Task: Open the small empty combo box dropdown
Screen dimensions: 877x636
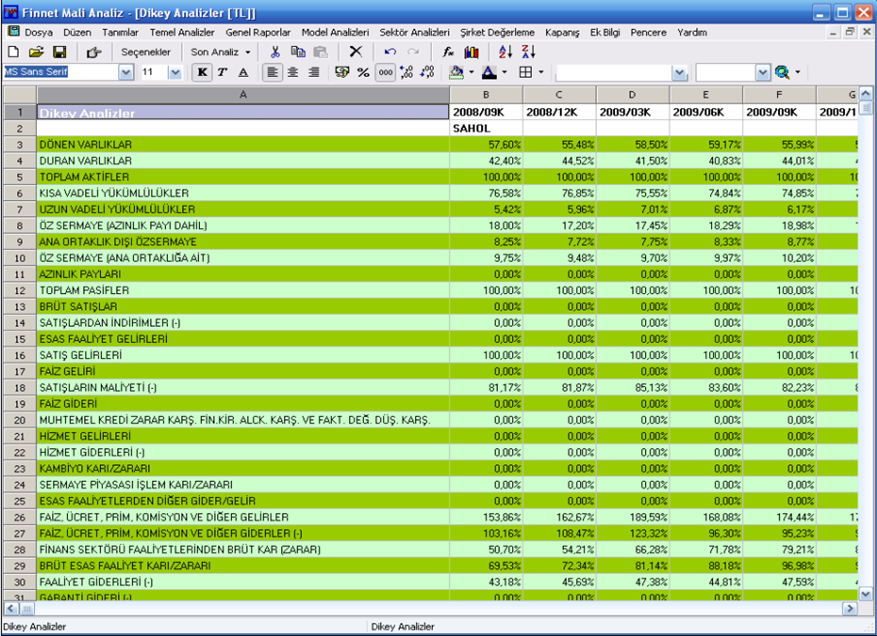Action: tap(763, 73)
